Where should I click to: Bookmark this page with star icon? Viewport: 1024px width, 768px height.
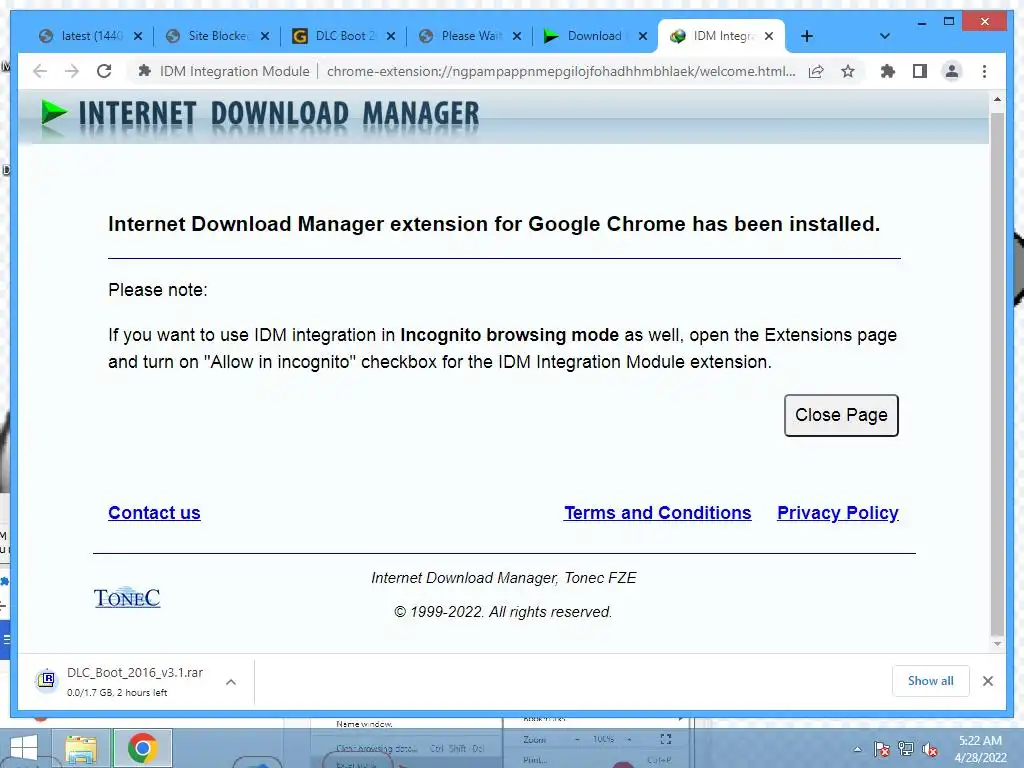pos(848,71)
